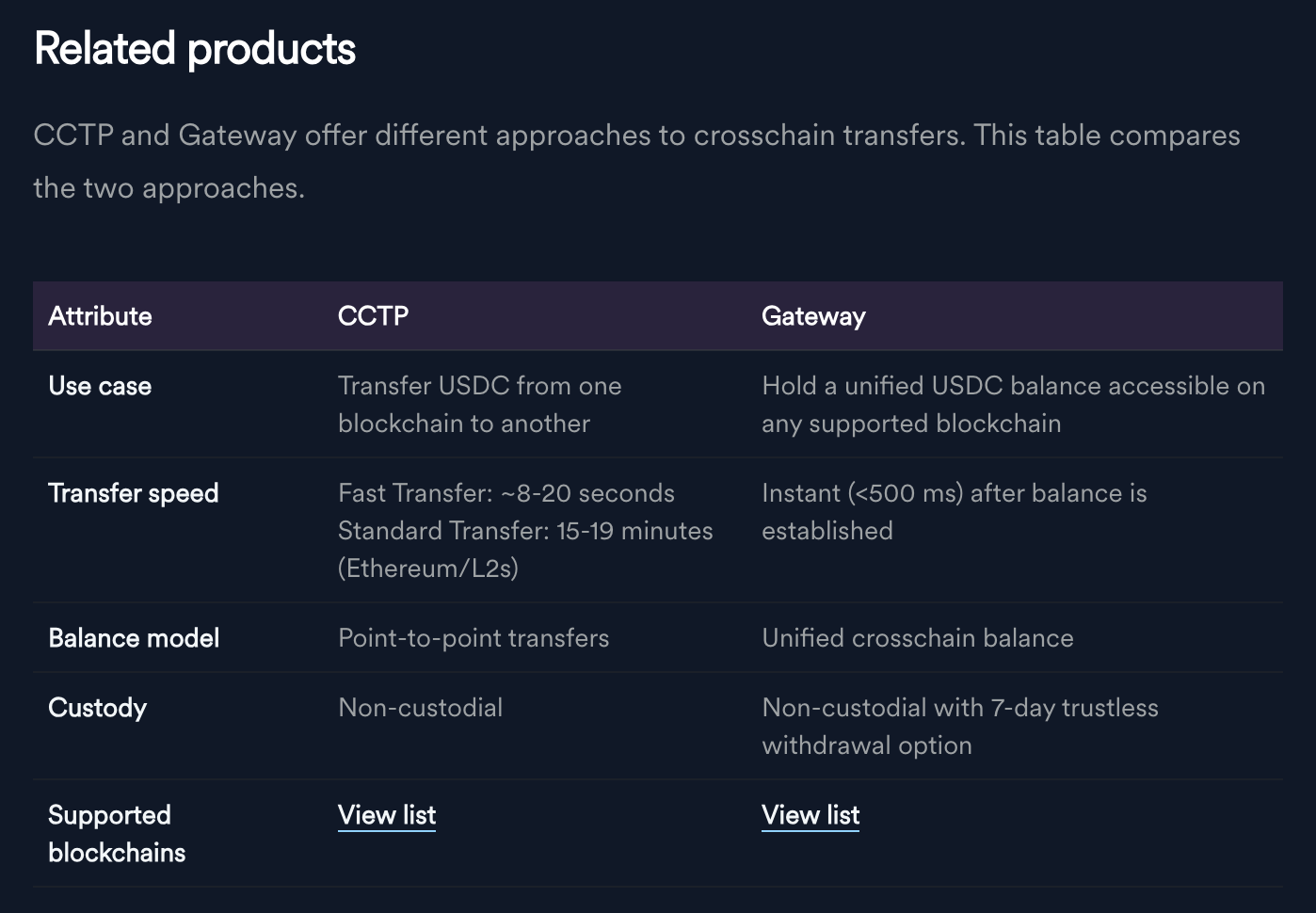The height and width of the screenshot is (913, 1316).
Task: Click the CCTP Non-custodial cell
Action: pyautogui.click(x=421, y=708)
